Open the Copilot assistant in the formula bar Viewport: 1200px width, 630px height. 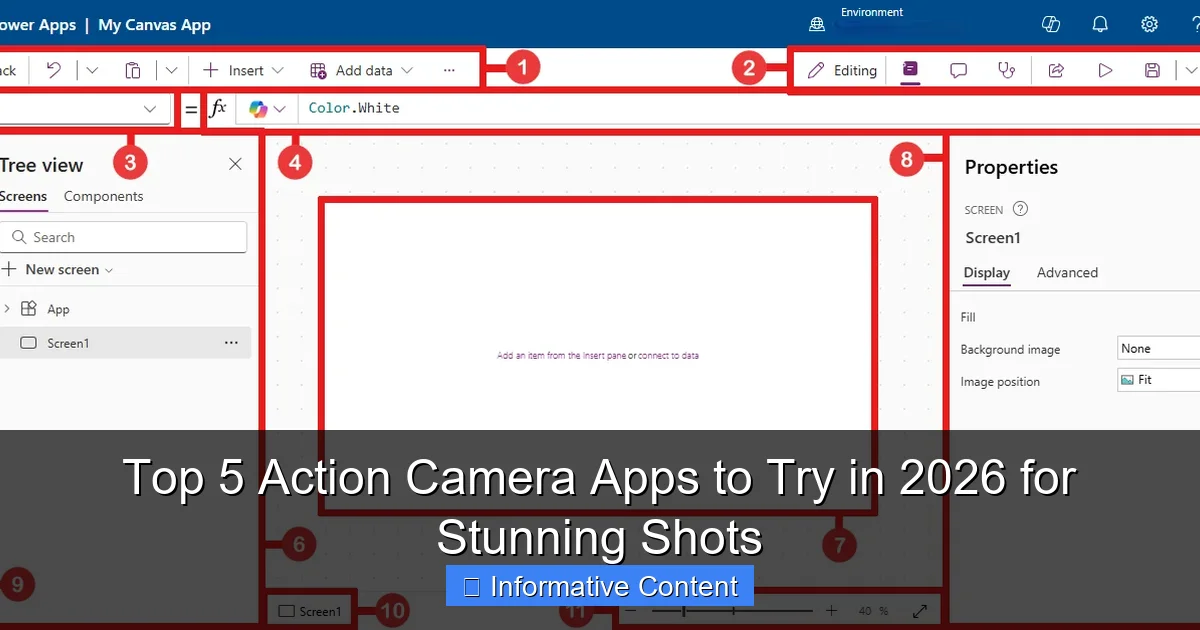(x=259, y=110)
